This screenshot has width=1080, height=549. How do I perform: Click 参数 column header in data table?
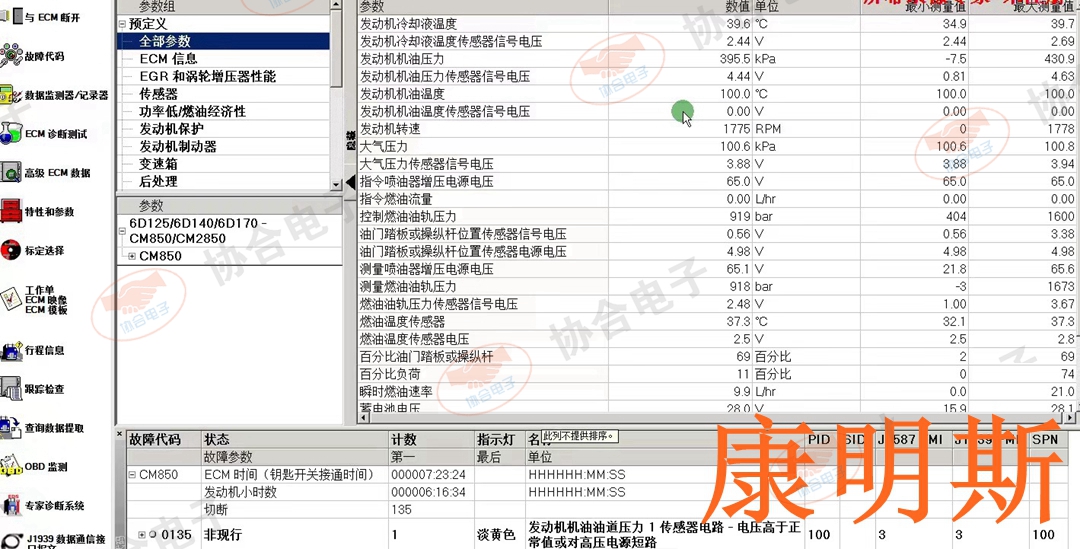pyautogui.click(x=483, y=6)
